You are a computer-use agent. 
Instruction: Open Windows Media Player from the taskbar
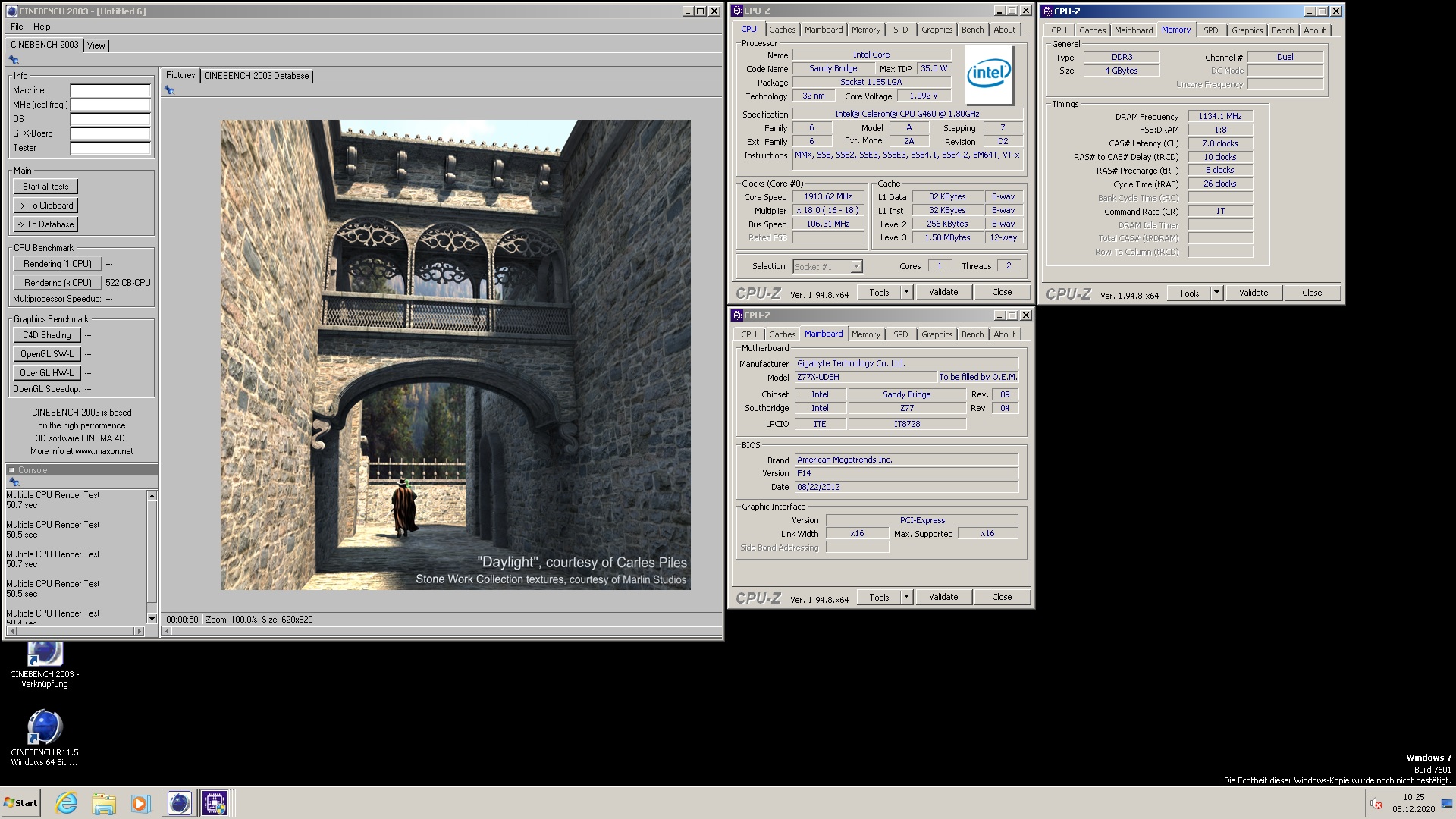pyautogui.click(x=140, y=803)
